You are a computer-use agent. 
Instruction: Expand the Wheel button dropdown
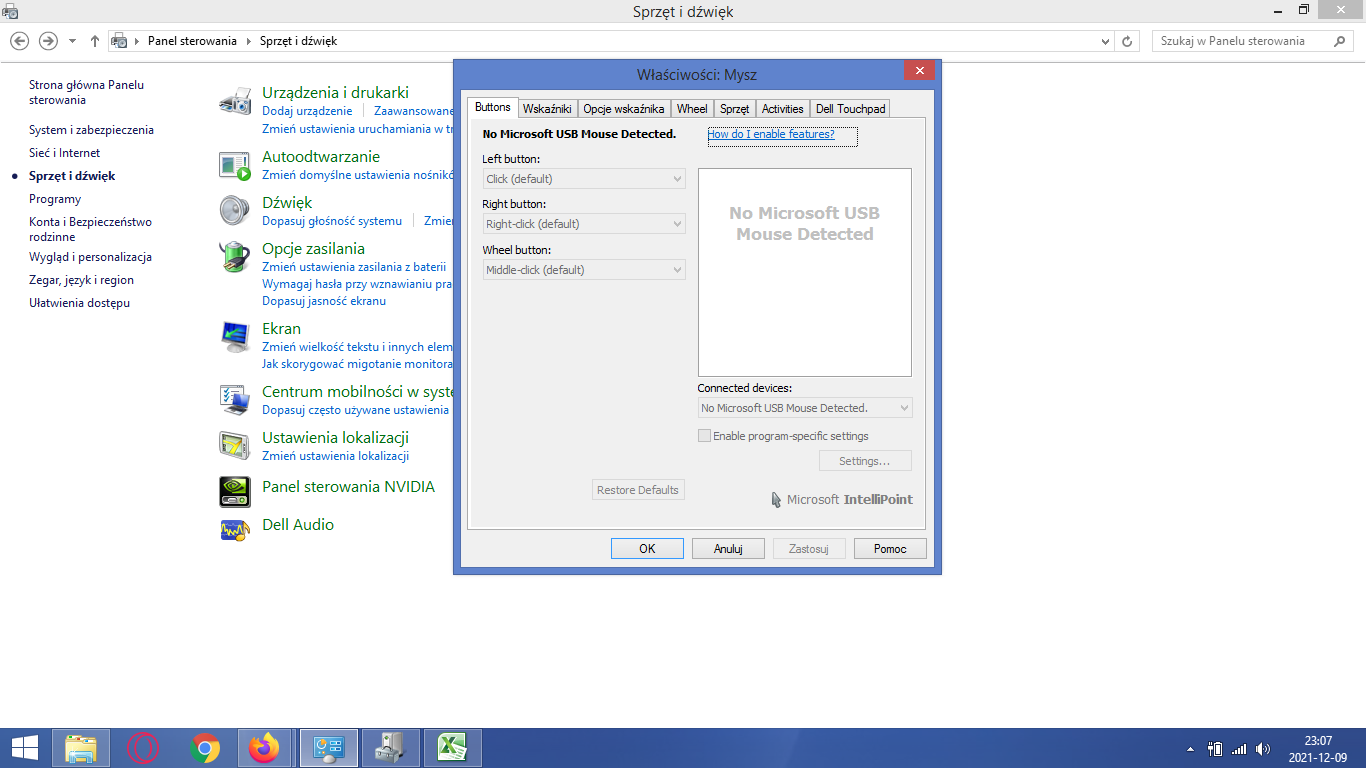584,270
